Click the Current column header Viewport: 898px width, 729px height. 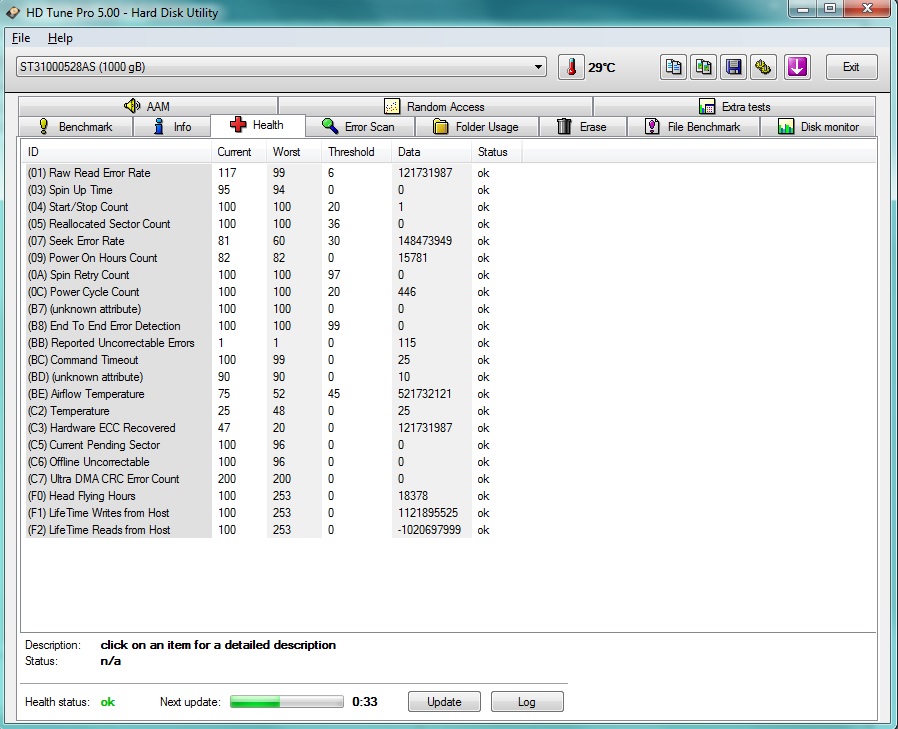(x=239, y=152)
